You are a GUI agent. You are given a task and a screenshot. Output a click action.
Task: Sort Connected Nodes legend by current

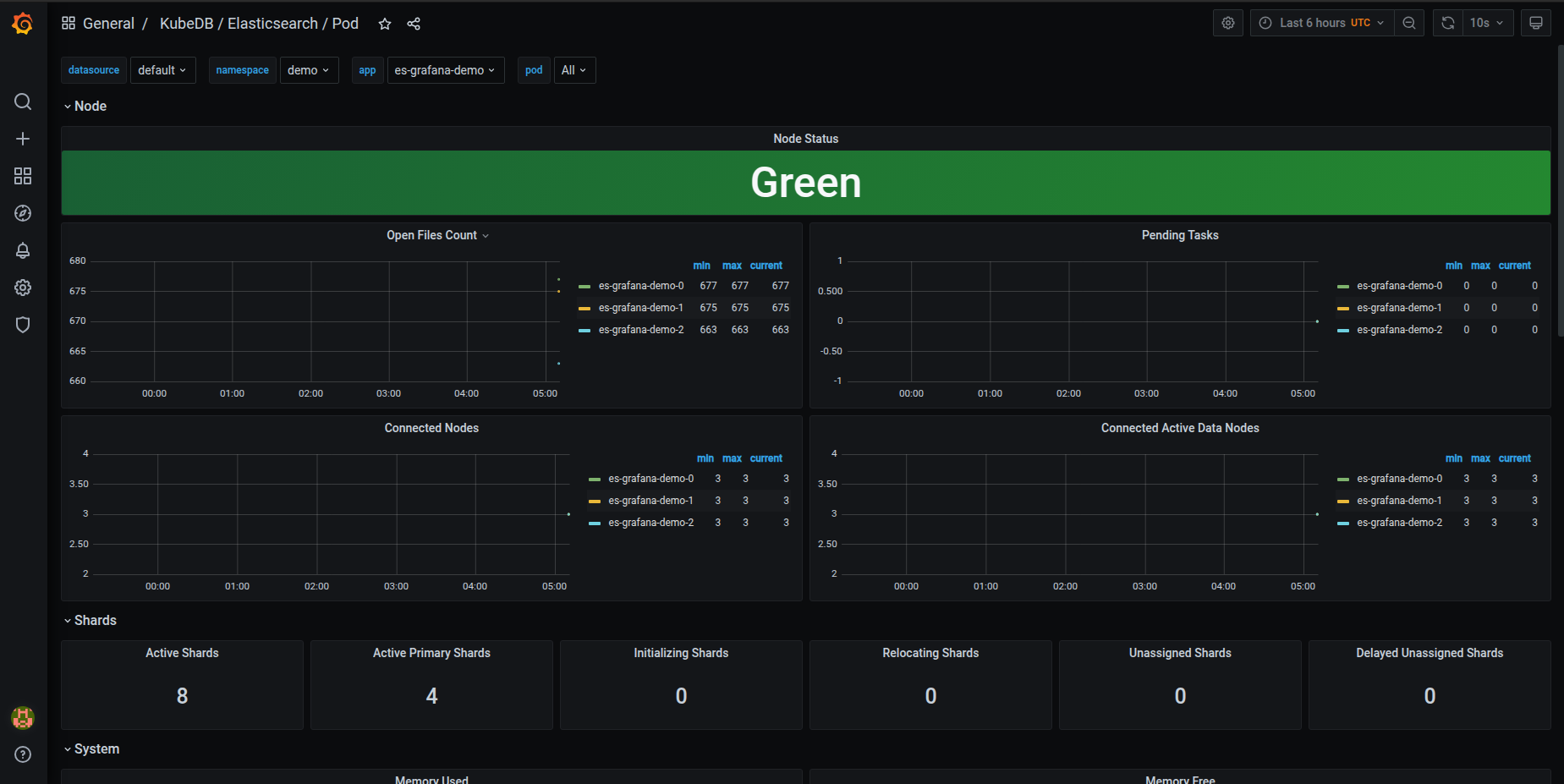pos(766,458)
